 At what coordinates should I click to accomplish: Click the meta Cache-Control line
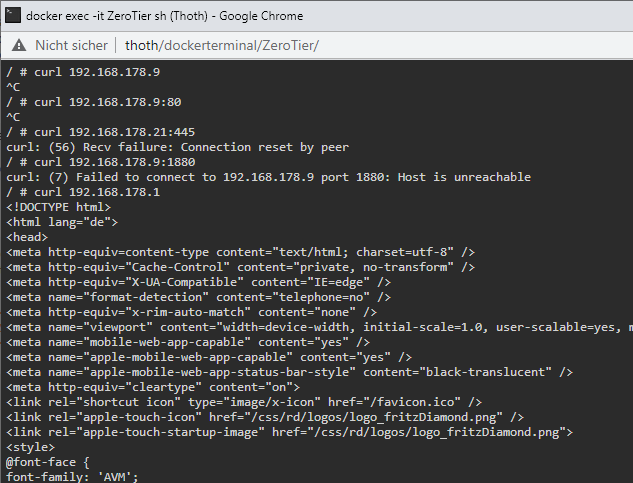coord(241,267)
